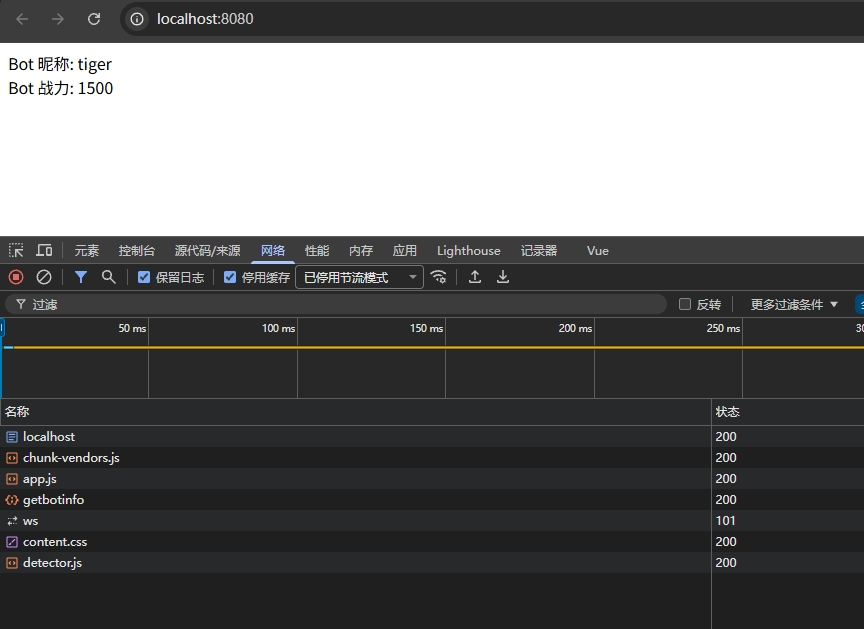
Task: Open the network search magnifier
Action: pyautogui.click(x=108, y=277)
